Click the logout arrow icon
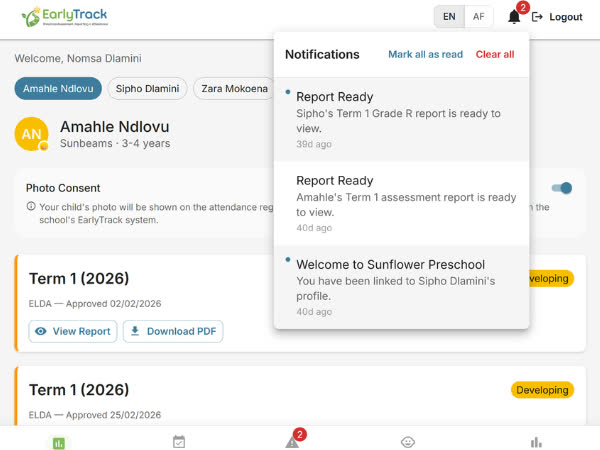This screenshot has width=600, height=450. (x=537, y=17)
